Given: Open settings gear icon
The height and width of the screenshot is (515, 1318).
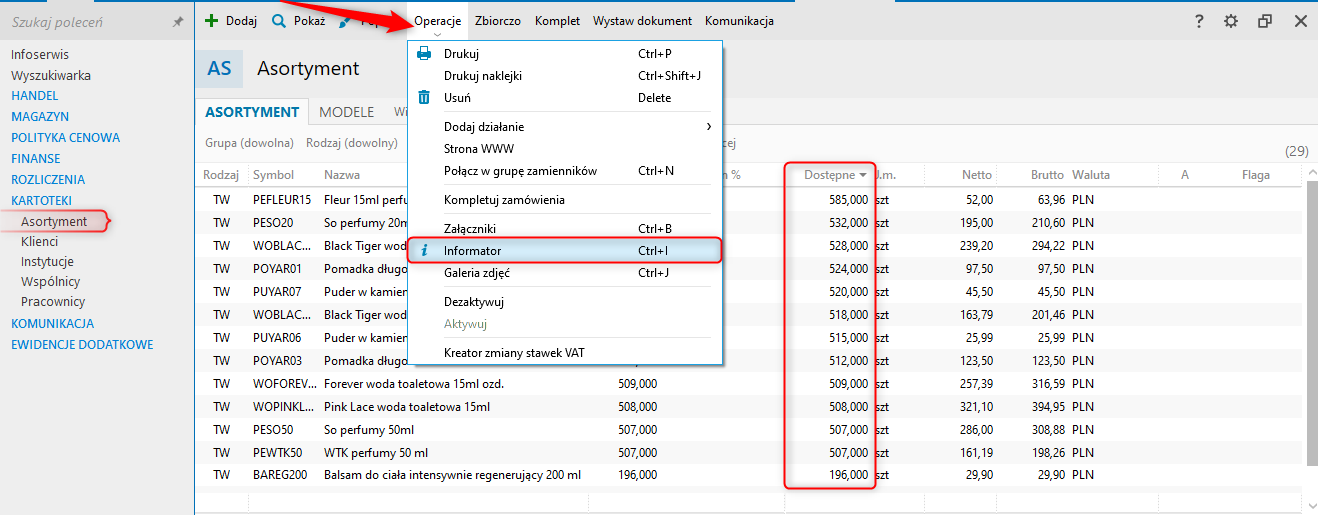Looking at the screenshot, I should [1231, 21].
